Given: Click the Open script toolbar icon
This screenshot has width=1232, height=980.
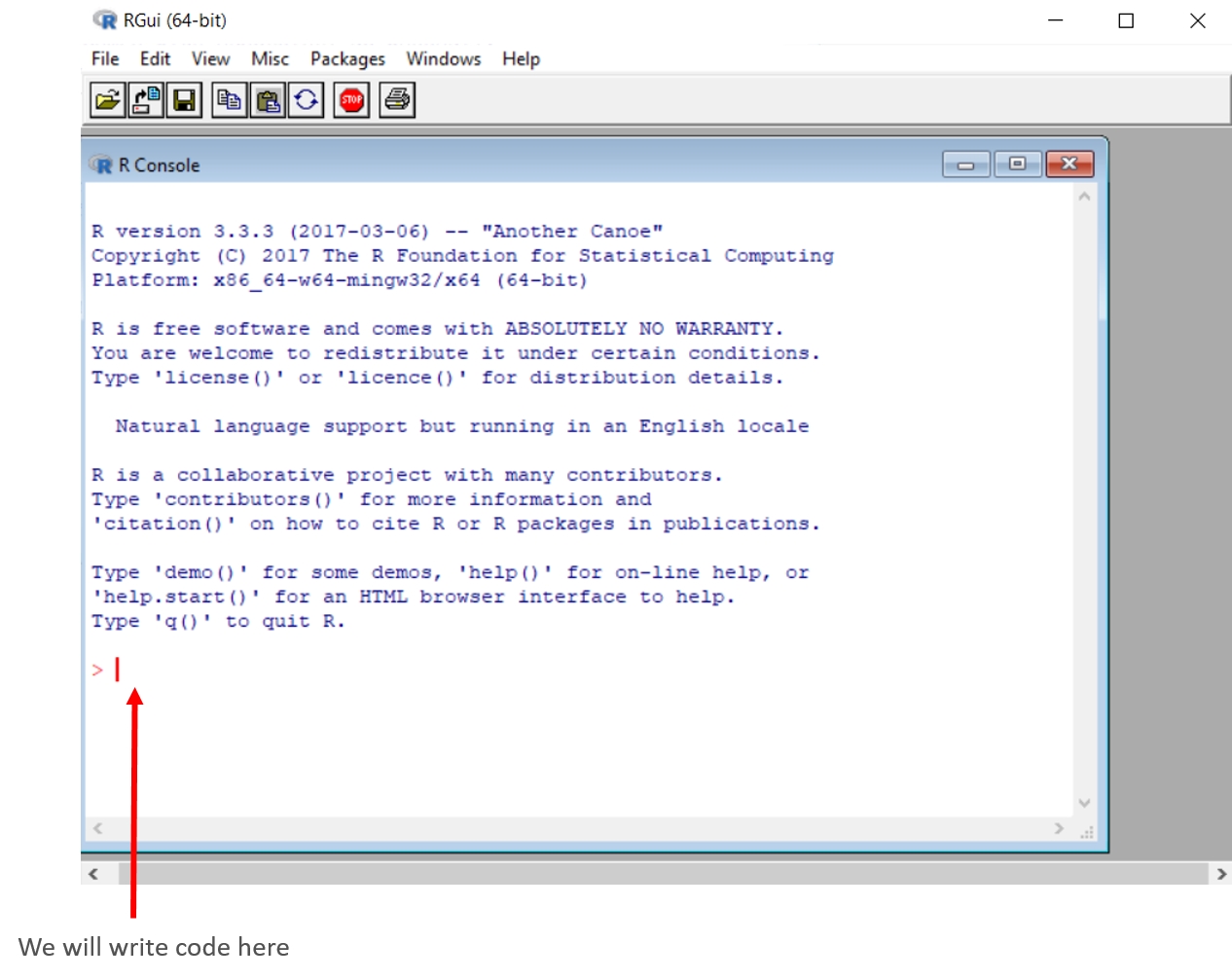Looking at the screenshot, I should pos(108,100).
